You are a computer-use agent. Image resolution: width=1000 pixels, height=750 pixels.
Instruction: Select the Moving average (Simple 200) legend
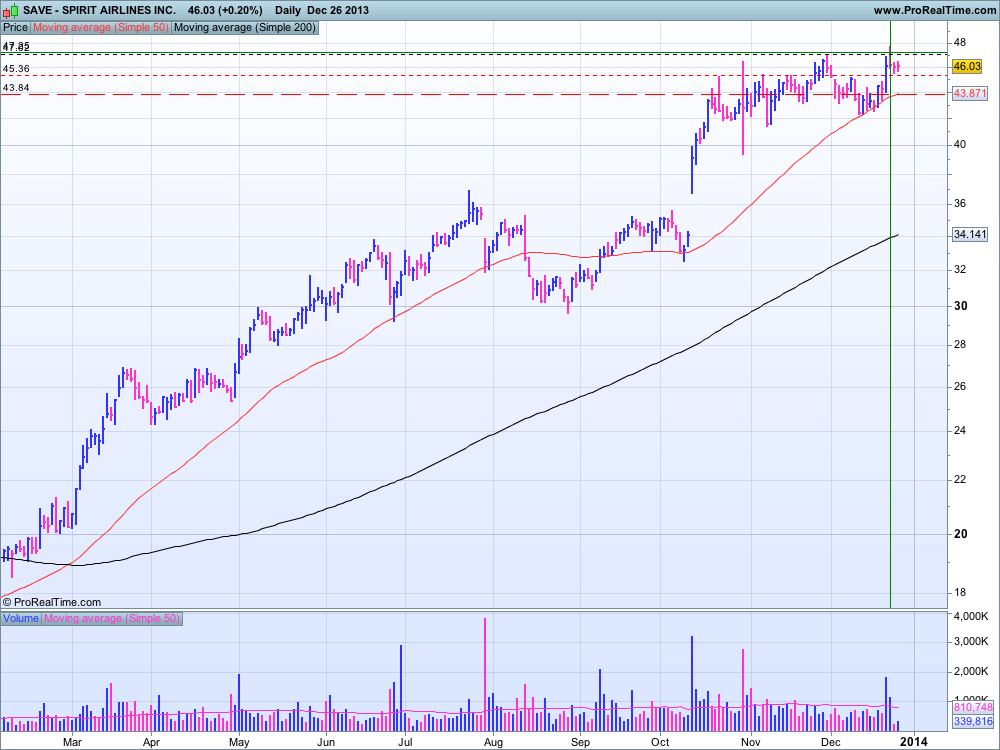coord(244,28)
